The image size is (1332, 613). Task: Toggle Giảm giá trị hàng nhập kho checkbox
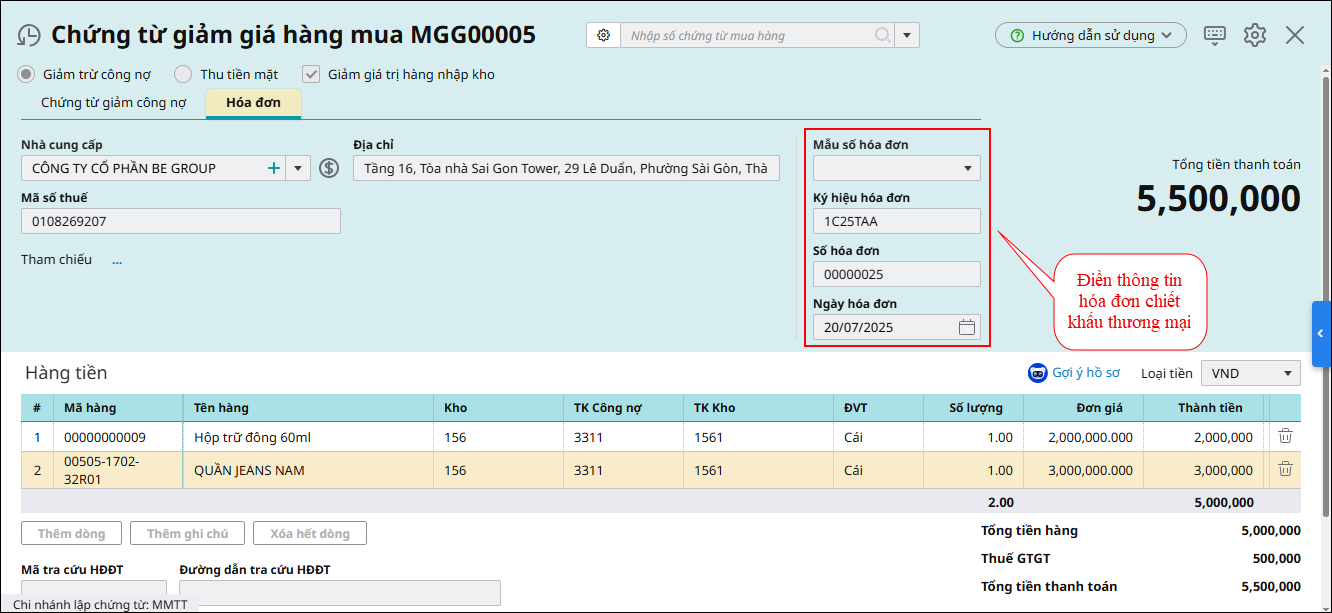click(x=311, y=74)
